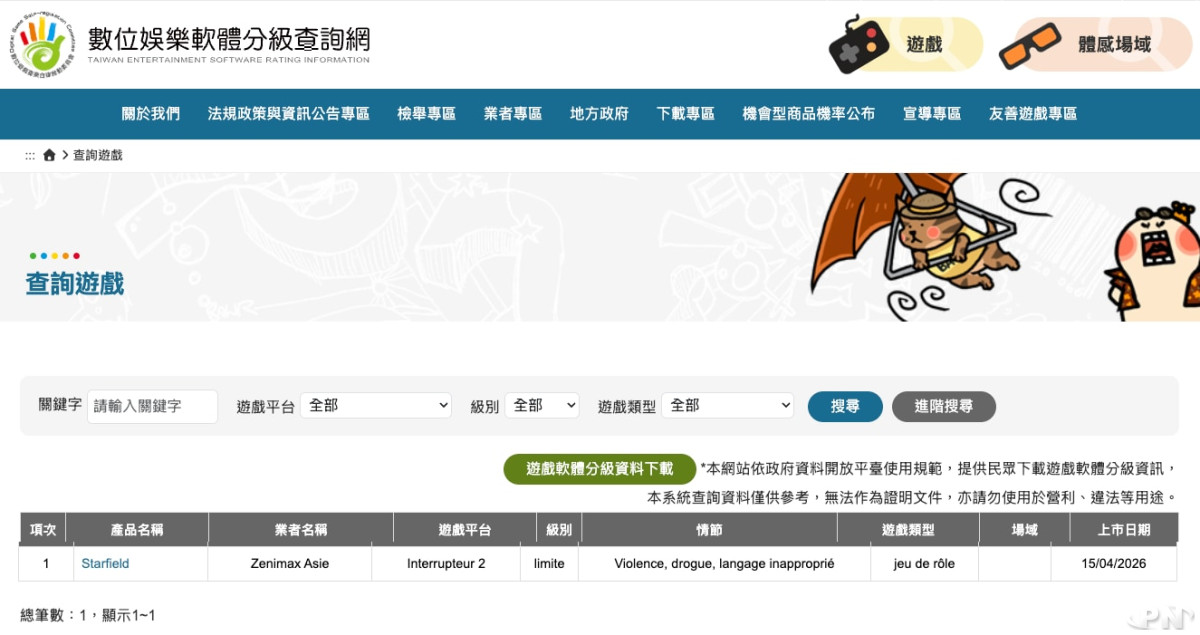Download via 遊戲軟體分級資料下載 button
This screenshot has width=1200, height=635.
599,468
